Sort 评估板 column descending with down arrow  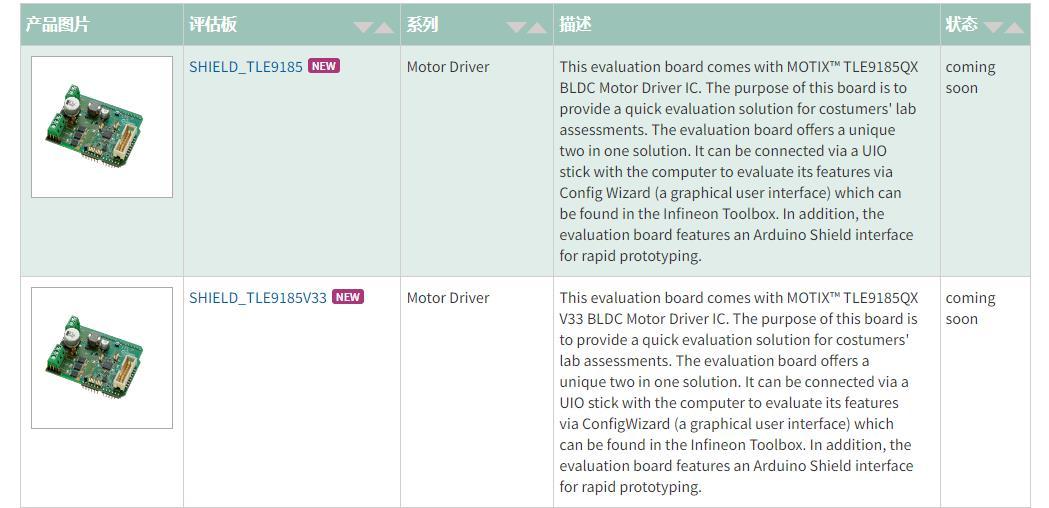pyautogui.click(x=363, y=27)
